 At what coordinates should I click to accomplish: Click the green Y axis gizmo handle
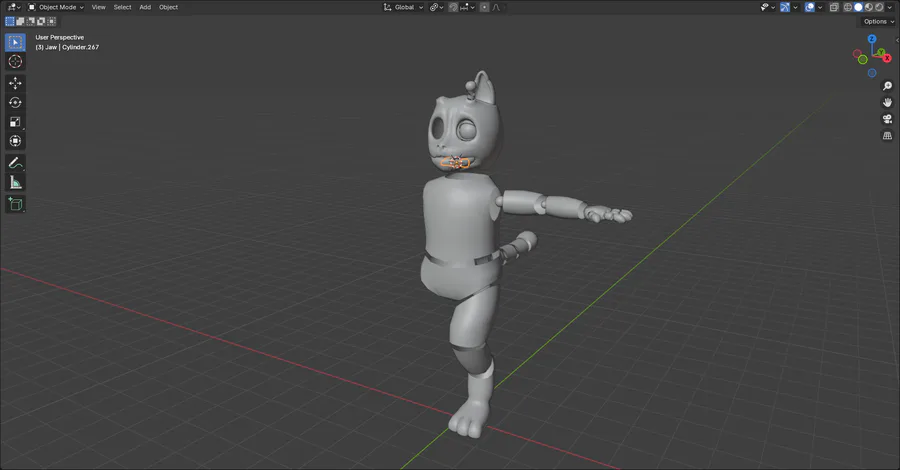point(880,52)
